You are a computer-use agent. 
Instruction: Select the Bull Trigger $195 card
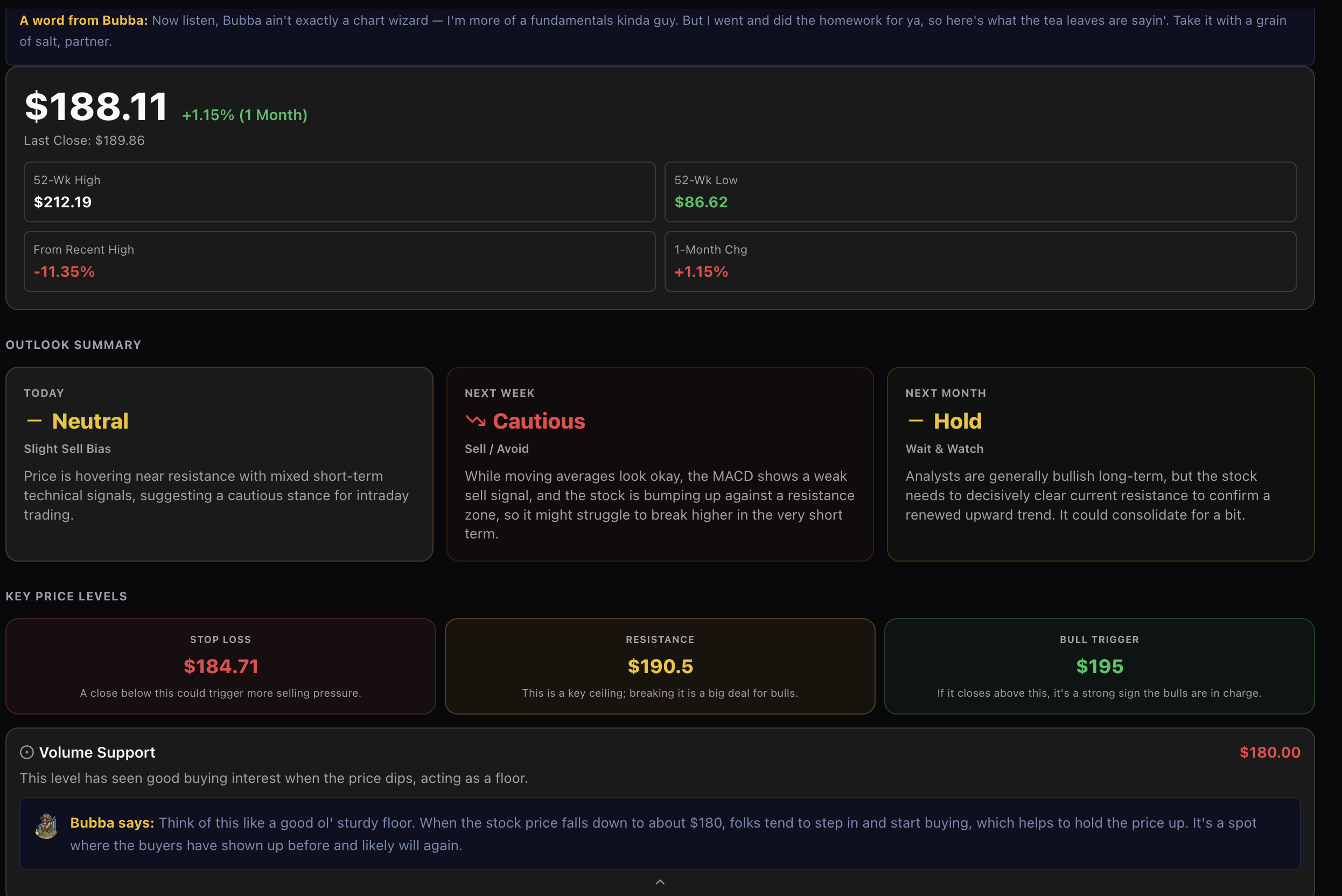(x=1099, y=666)
